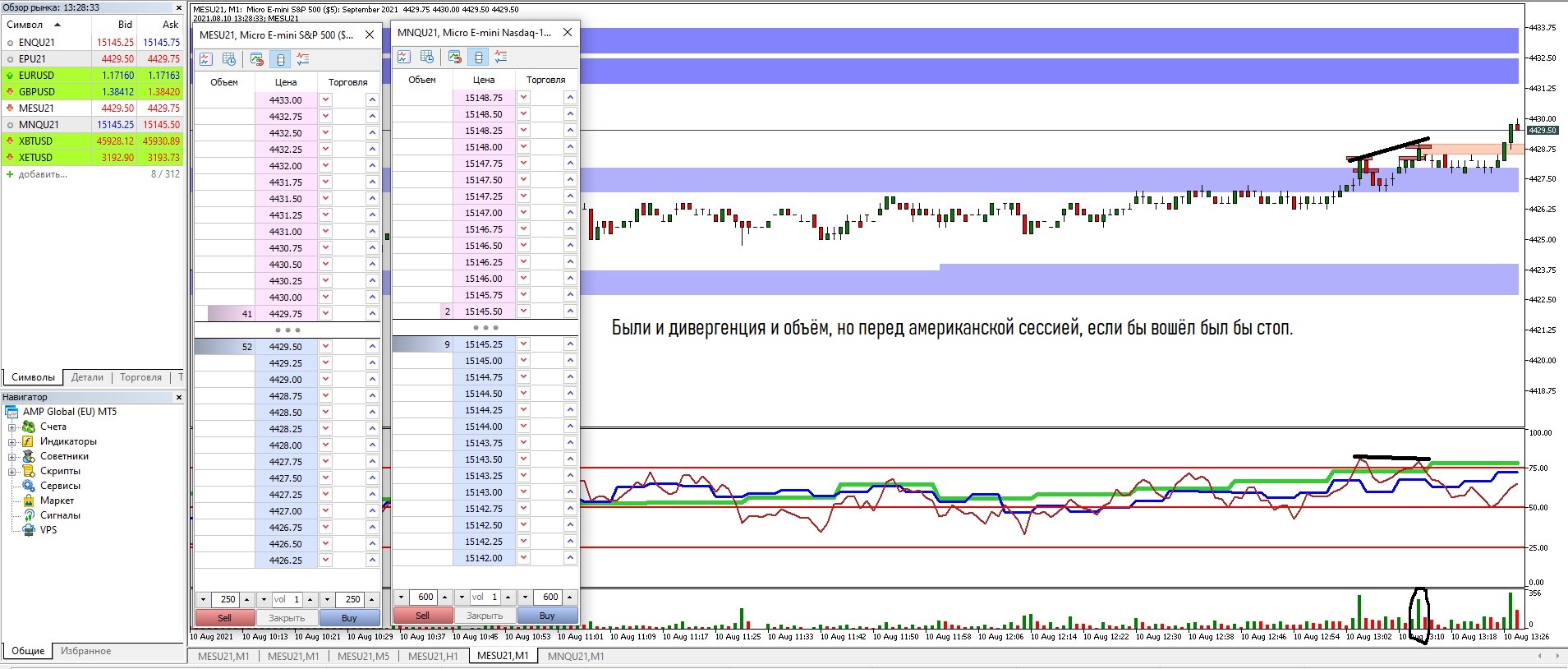Click Buy in MNQU21 depth window
Image resolution: width=1568 pixels, height=669 pixels.
coord(547,616)
